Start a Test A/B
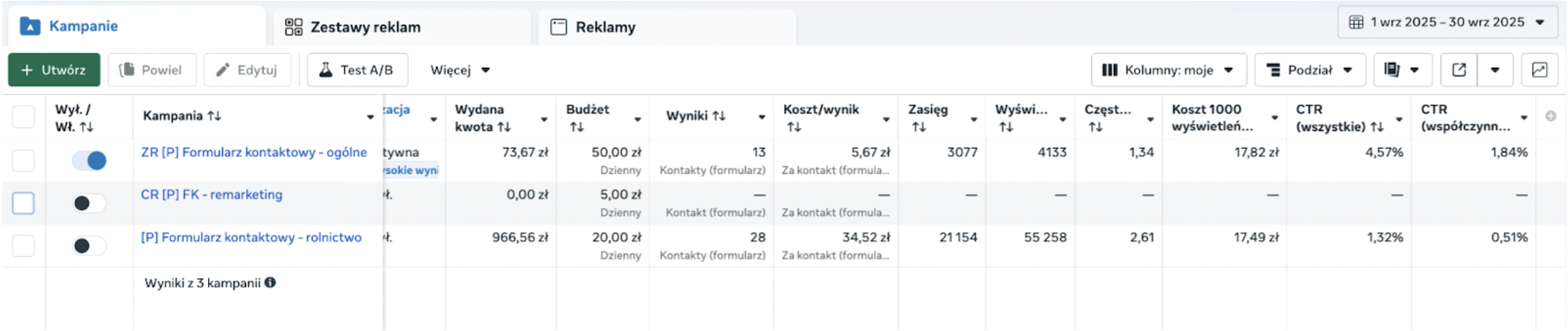Image resolution: width=1568 pixels, height=331 pixels. click(x=357, y=70)
